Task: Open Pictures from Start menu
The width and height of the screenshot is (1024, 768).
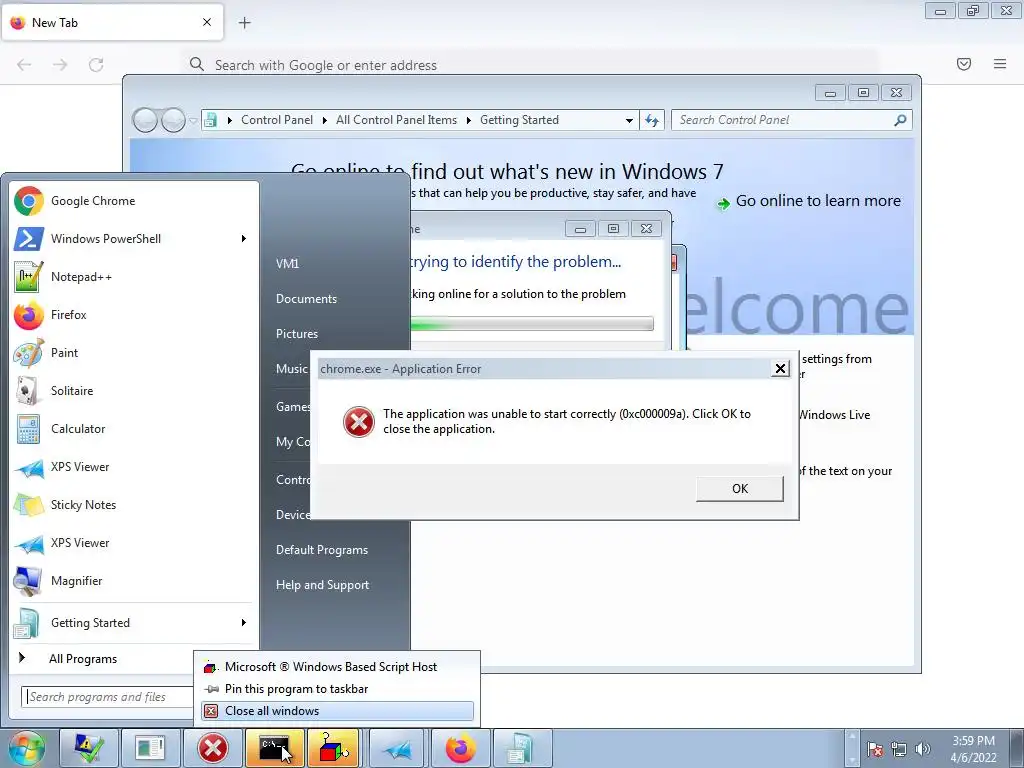Action: 296,334
